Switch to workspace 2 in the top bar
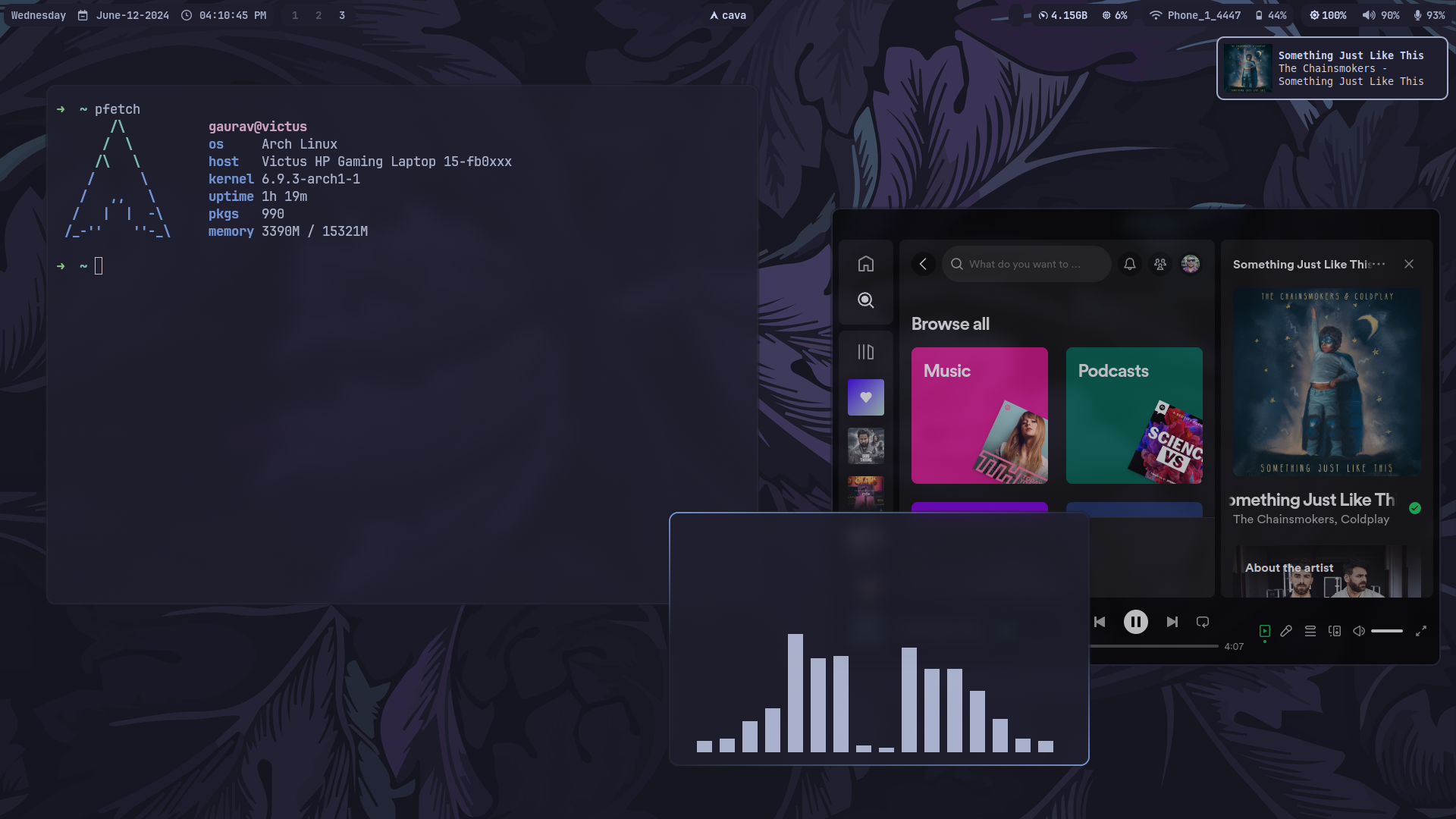1456x819 pixels. pos(318,15)
